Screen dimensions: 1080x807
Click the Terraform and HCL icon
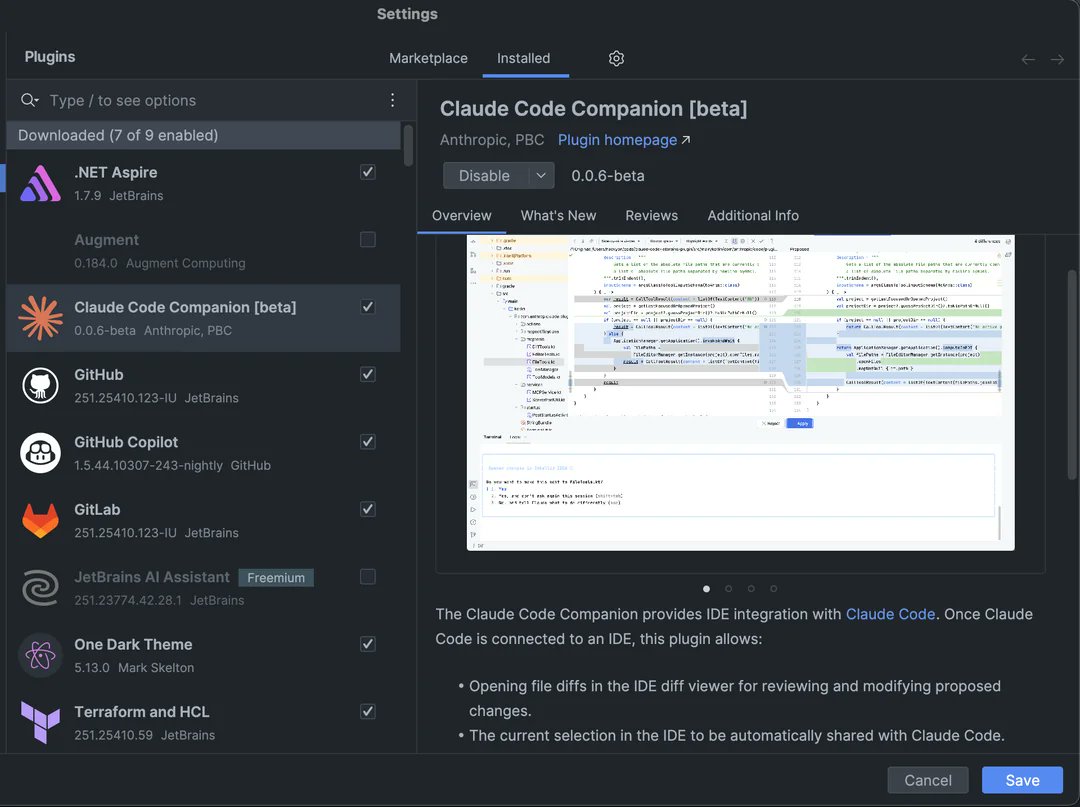(x=41, y=722)
